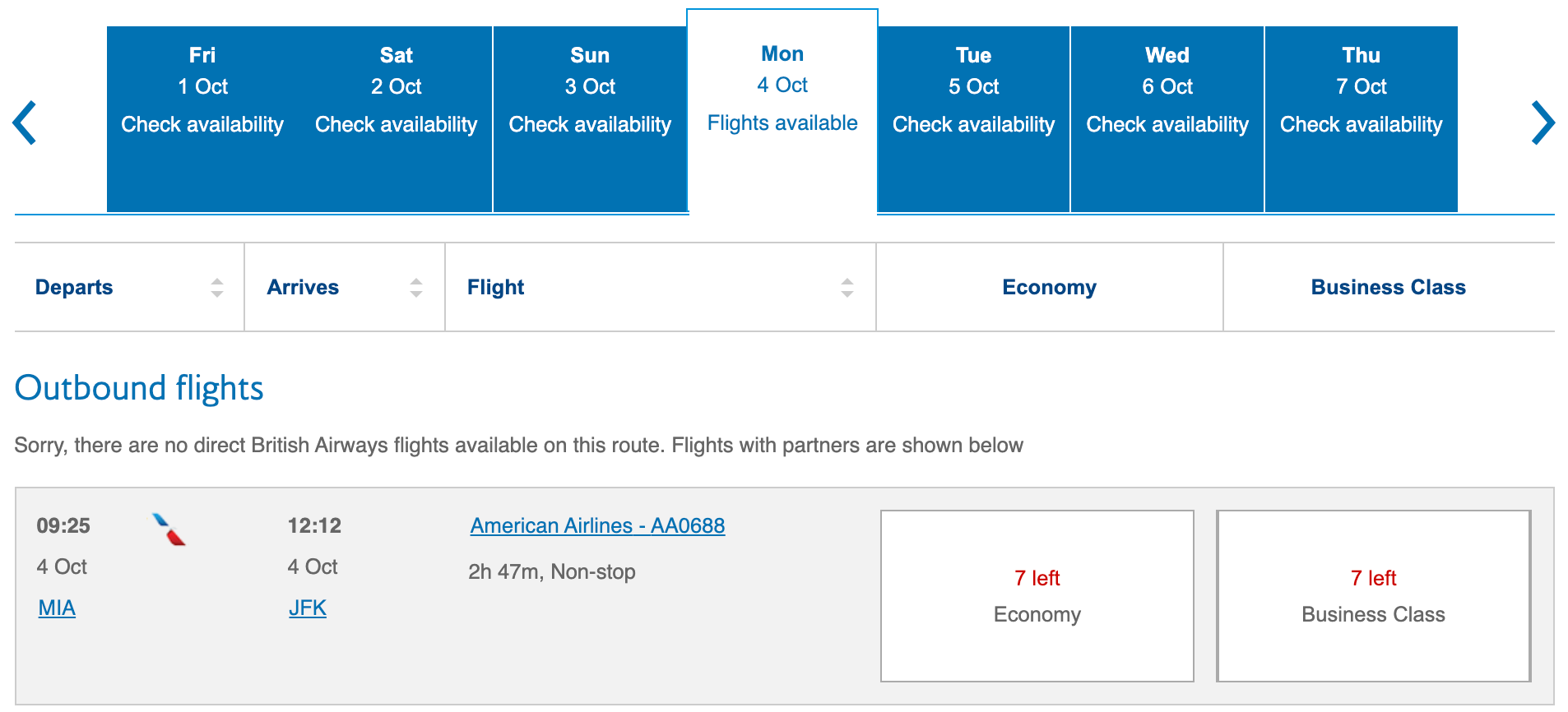Image resolution: width=1568 pixels, height=712 pixels.
Task: Click the sort arrows beside Departs
Action: tap(217, 287)
